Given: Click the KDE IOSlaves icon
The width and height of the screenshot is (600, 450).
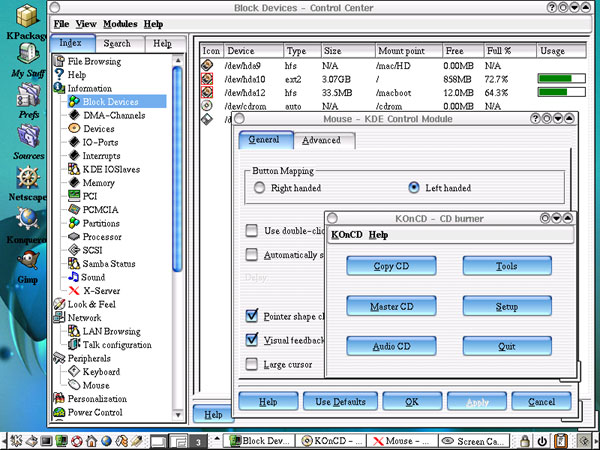Looking at the screenshot, I should tap(74, 169).
